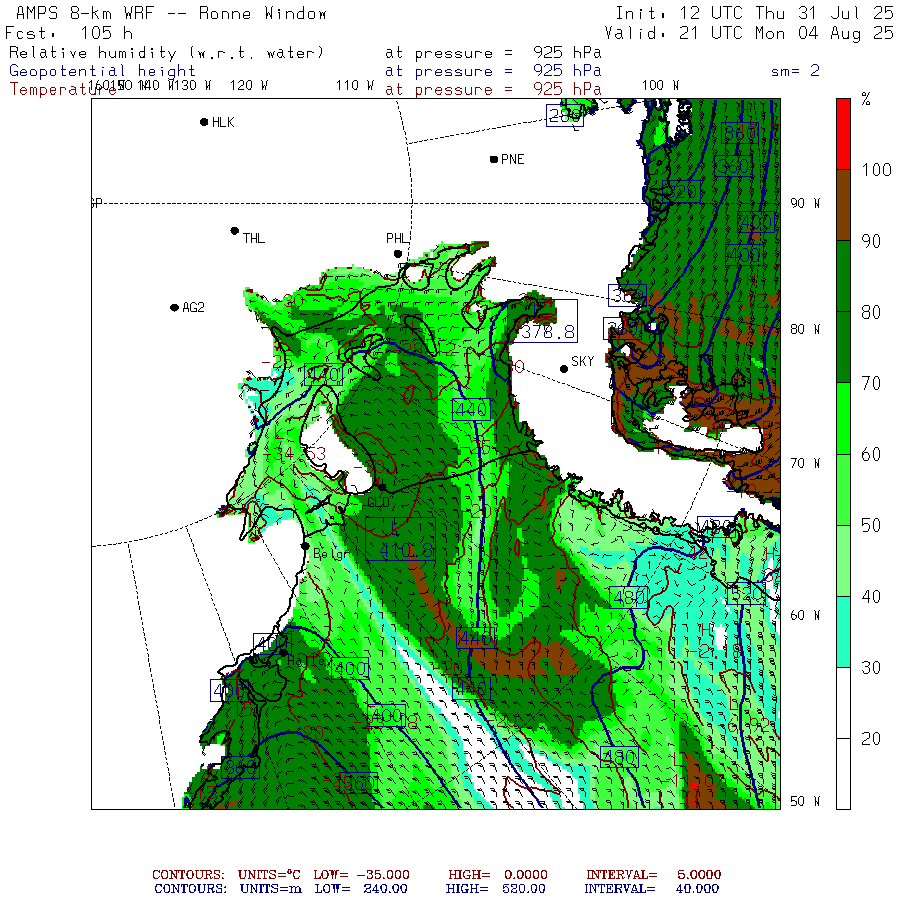Click the GLD station label
The width and height of the screenshot is (900, 900).
[x=378, y=502]
